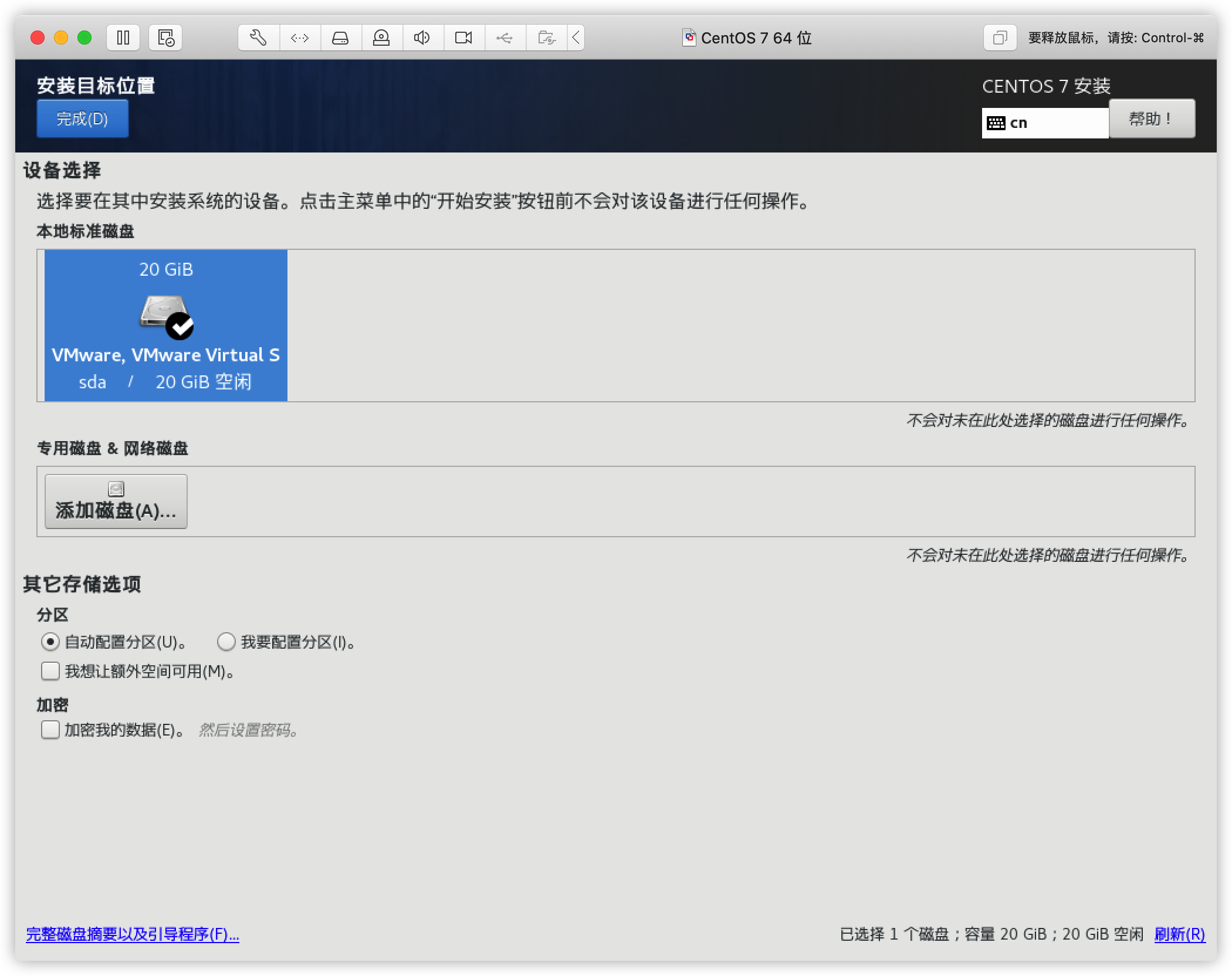Enable 我想让额外空间可用 checkbox
1232x976 pixels.
tap(50, 671)
